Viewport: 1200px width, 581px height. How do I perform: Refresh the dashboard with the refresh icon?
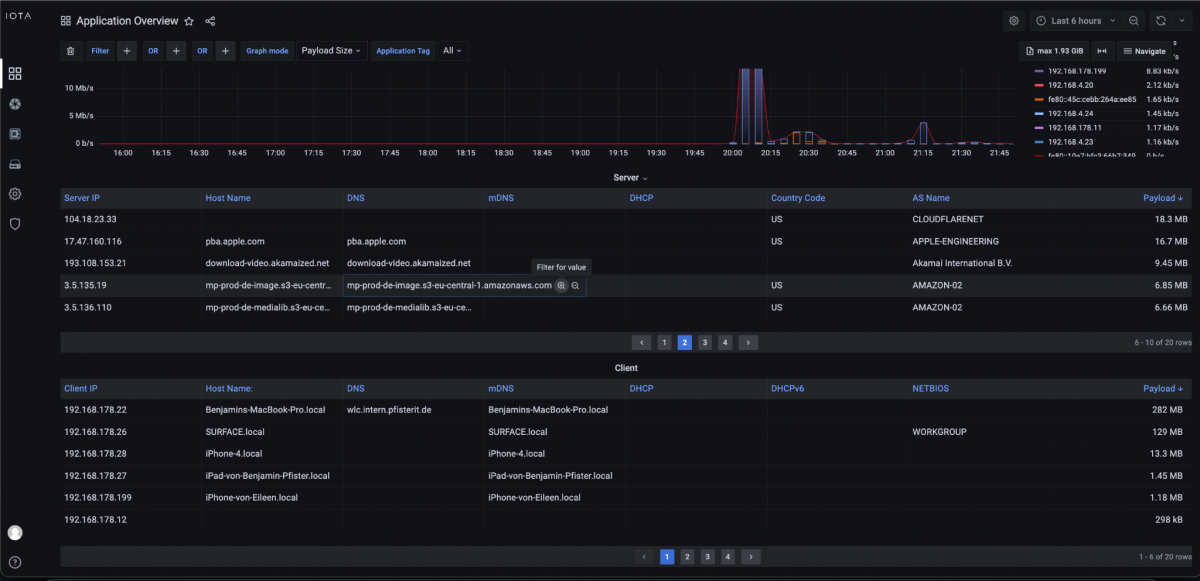[1161, 21]
